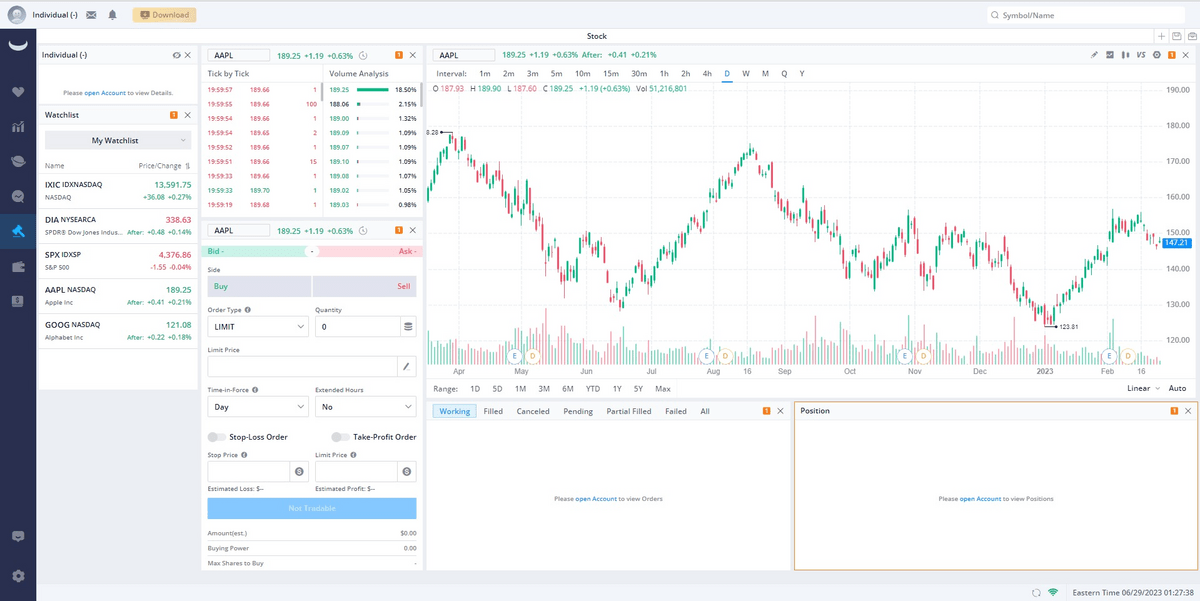Enable the Stop-Loss Order switch
Viewport: 1200px width, 601px height.
[x=216, y=437]
